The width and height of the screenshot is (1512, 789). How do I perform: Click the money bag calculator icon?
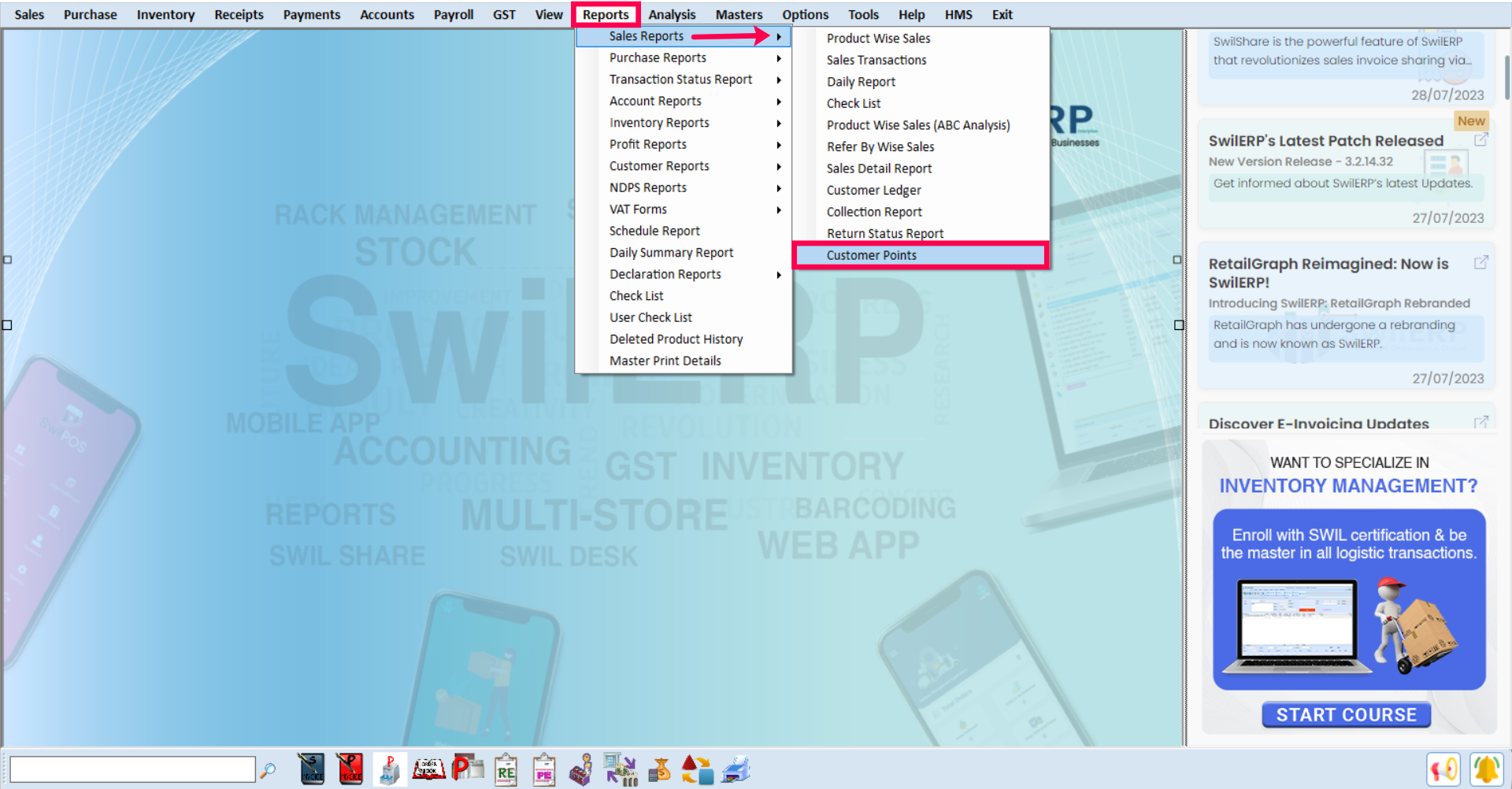point(659,769)
